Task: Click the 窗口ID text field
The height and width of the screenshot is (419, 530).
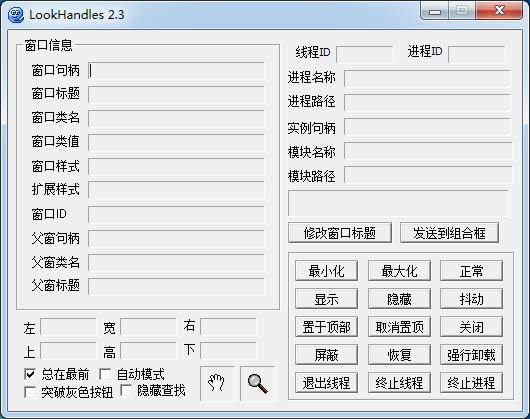Action: click(x=176, y=215)
